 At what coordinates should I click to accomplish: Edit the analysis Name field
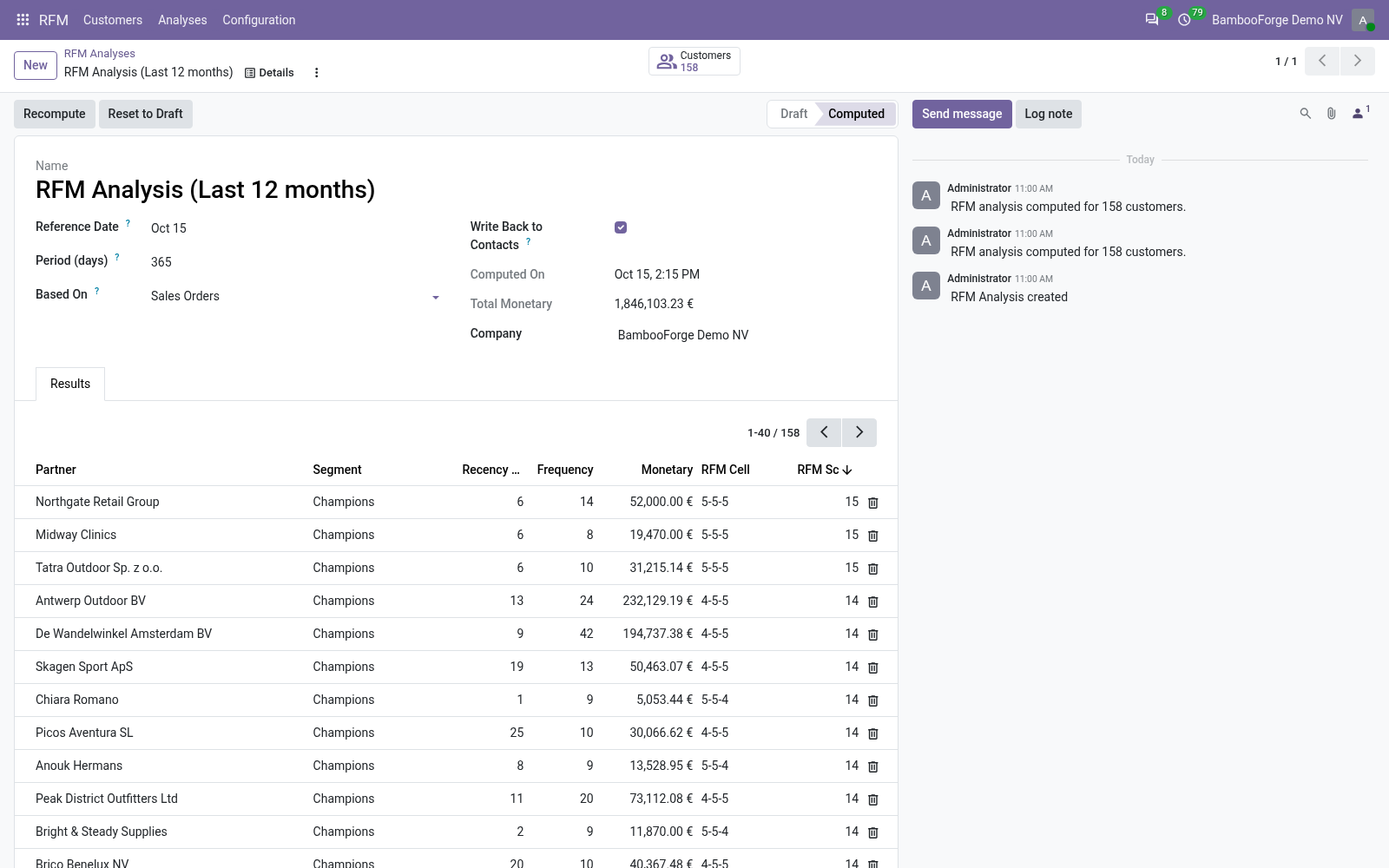(x=456, y=190)
